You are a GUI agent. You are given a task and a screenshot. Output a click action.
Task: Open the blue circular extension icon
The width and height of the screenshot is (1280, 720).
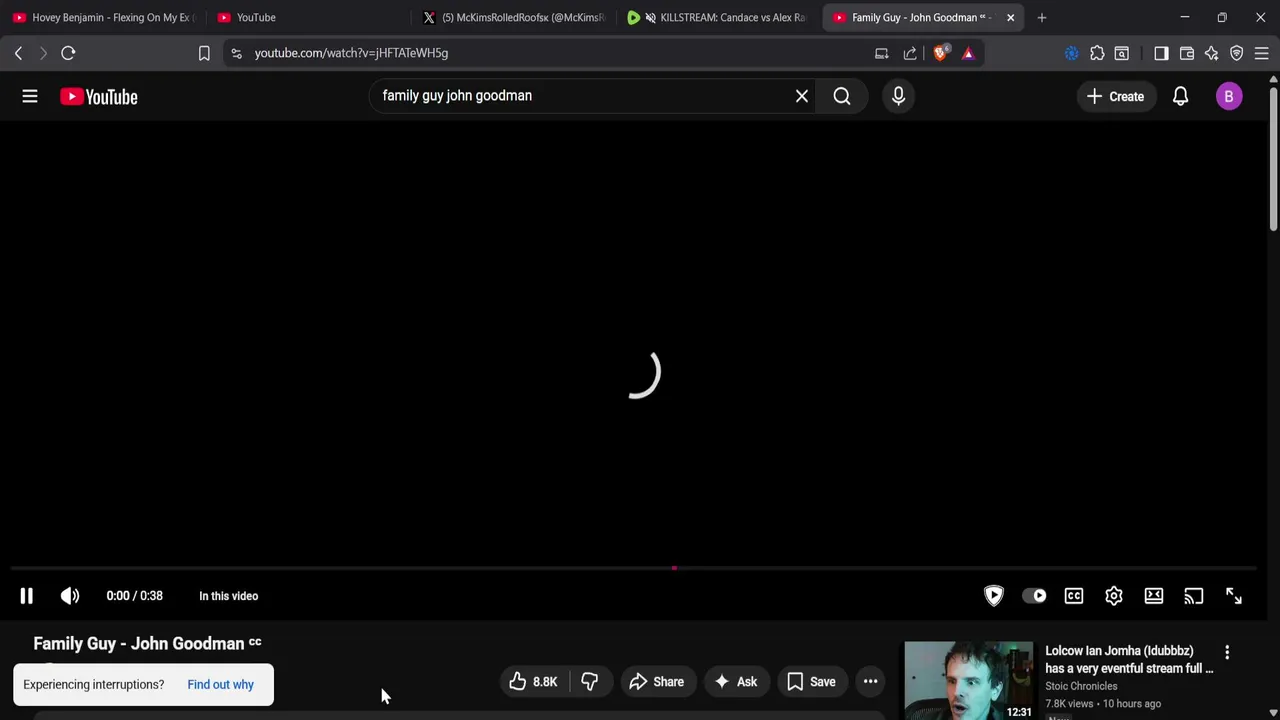tap(1072, 53)
